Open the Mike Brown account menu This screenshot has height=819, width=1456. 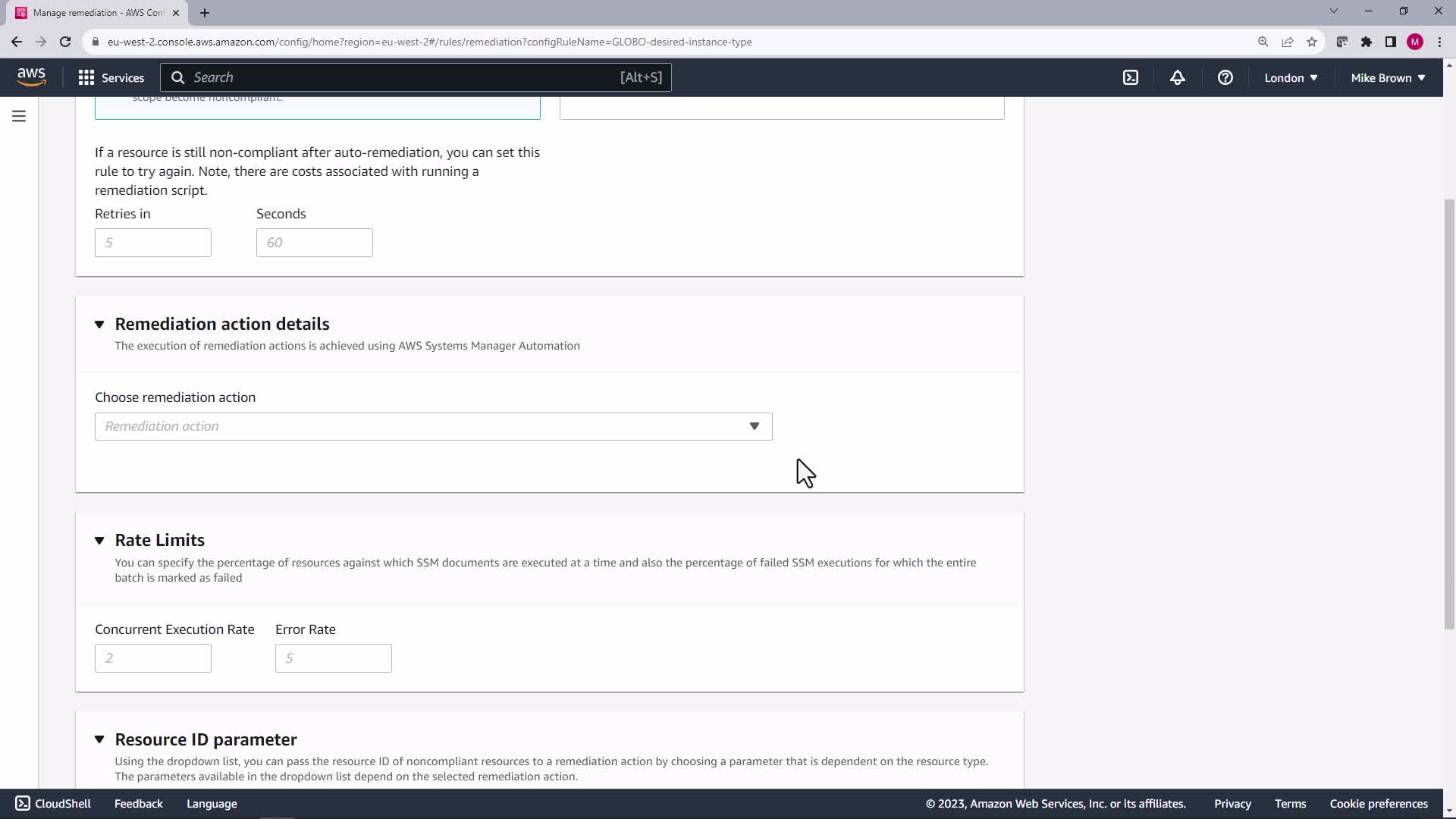click(x=1388, y=77)
